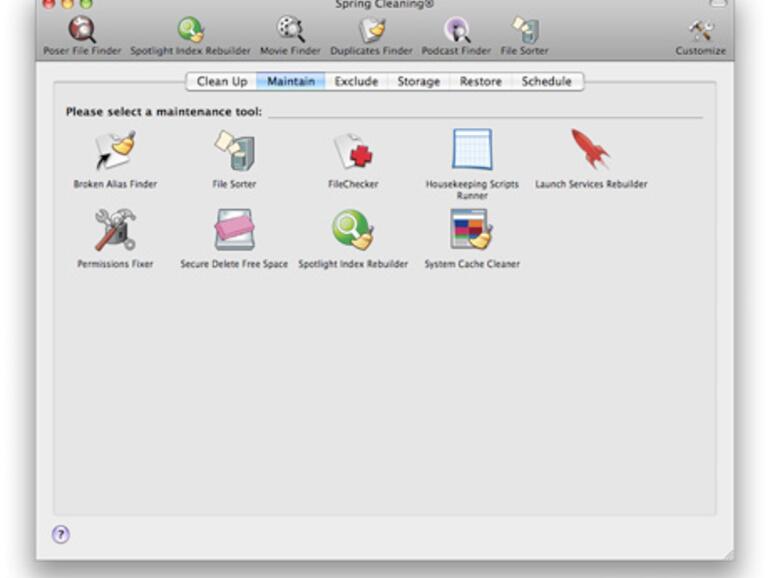Click the yellow minimize window button
The height and width of the screenshot is (578, 770).
tap(67, 4)
